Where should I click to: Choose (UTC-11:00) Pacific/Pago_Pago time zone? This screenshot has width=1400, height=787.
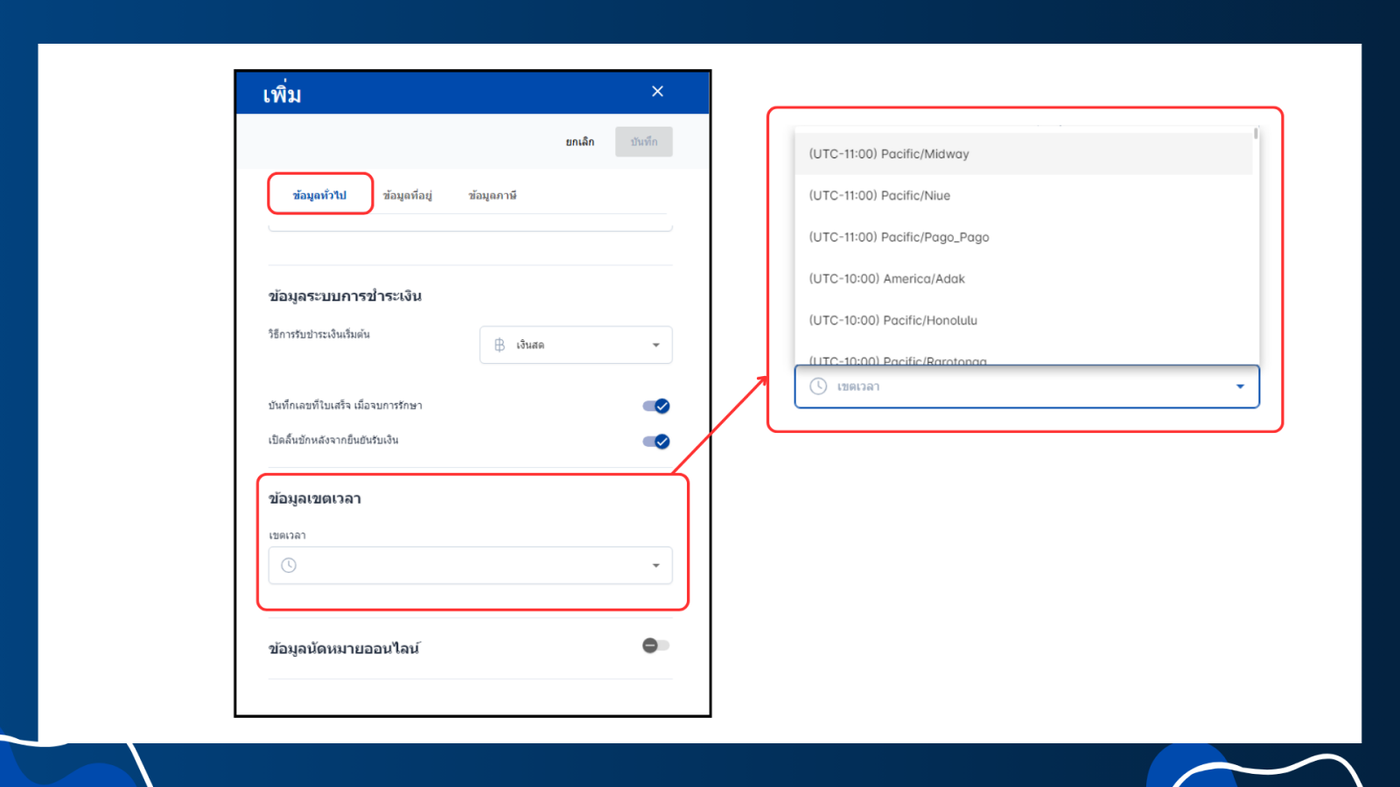pyautogui.click(x=1024, y=237)
